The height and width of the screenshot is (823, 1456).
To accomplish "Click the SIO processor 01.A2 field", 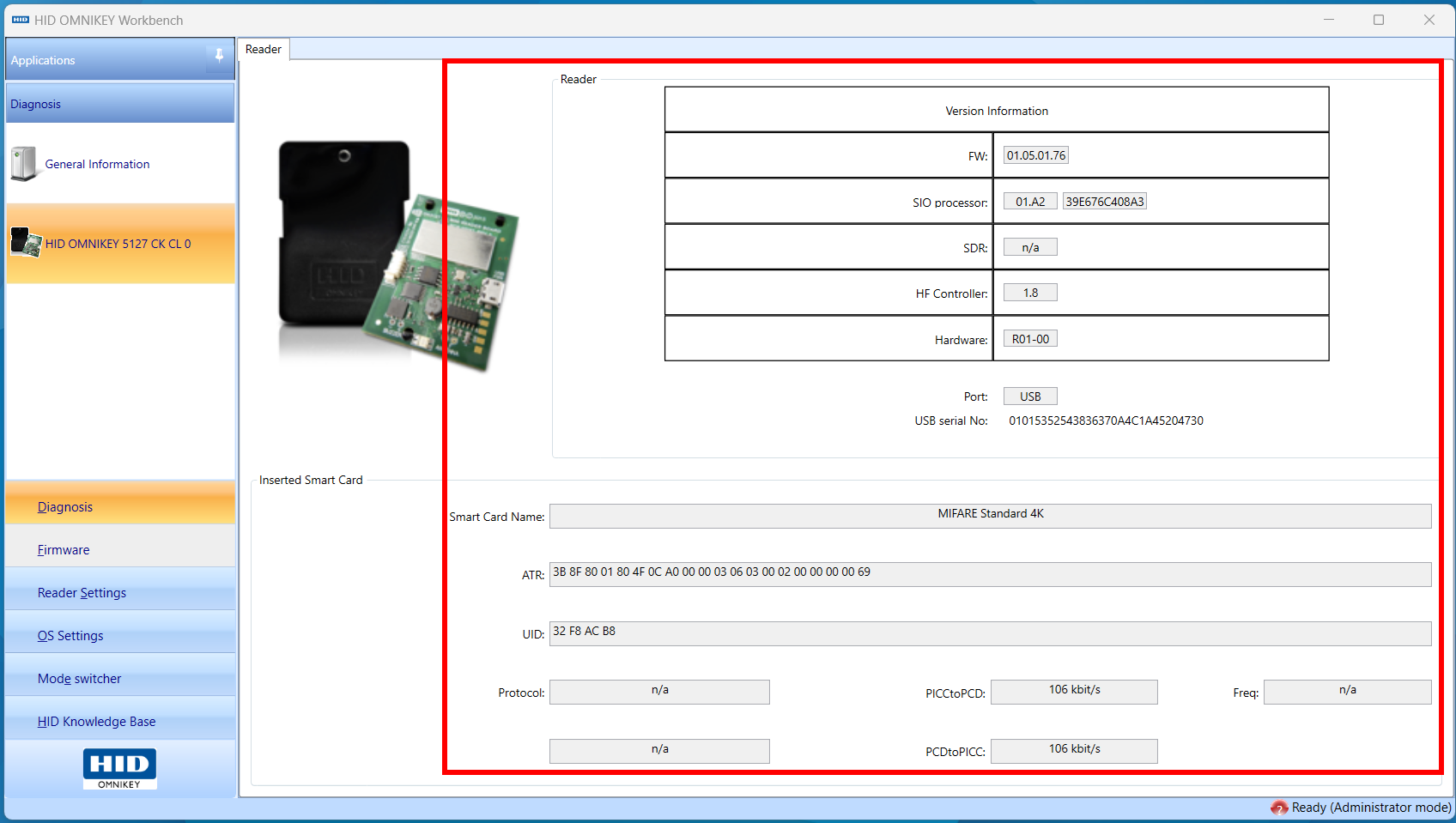I will 1030,202.
